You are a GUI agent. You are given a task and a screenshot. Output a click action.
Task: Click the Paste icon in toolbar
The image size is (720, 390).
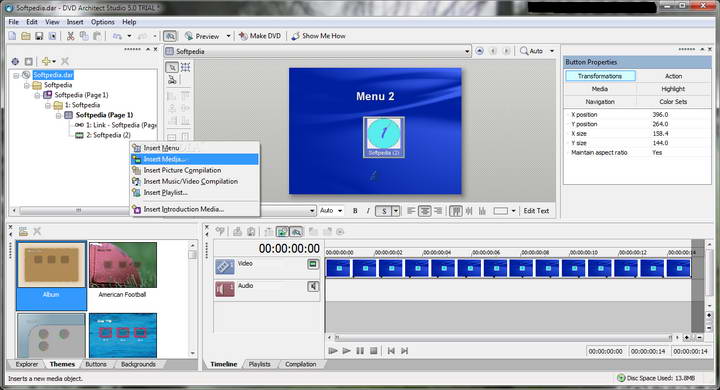tap(97, 36)
